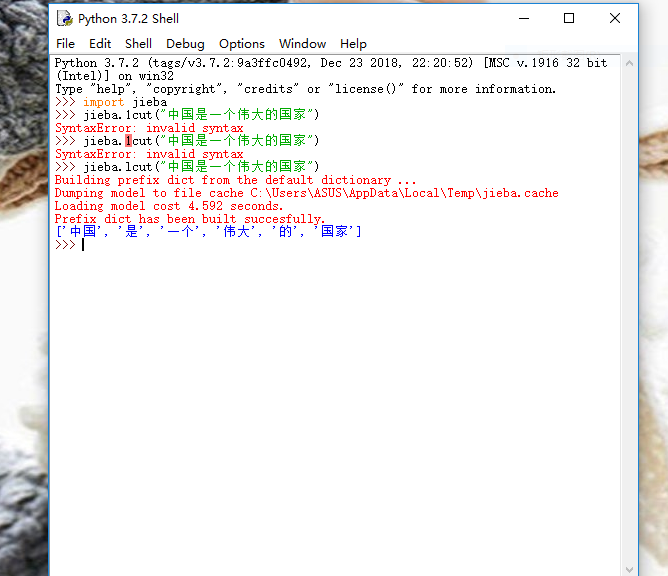668x576 pixels.
Task: Open the Window menu
Action: (302, 43)
